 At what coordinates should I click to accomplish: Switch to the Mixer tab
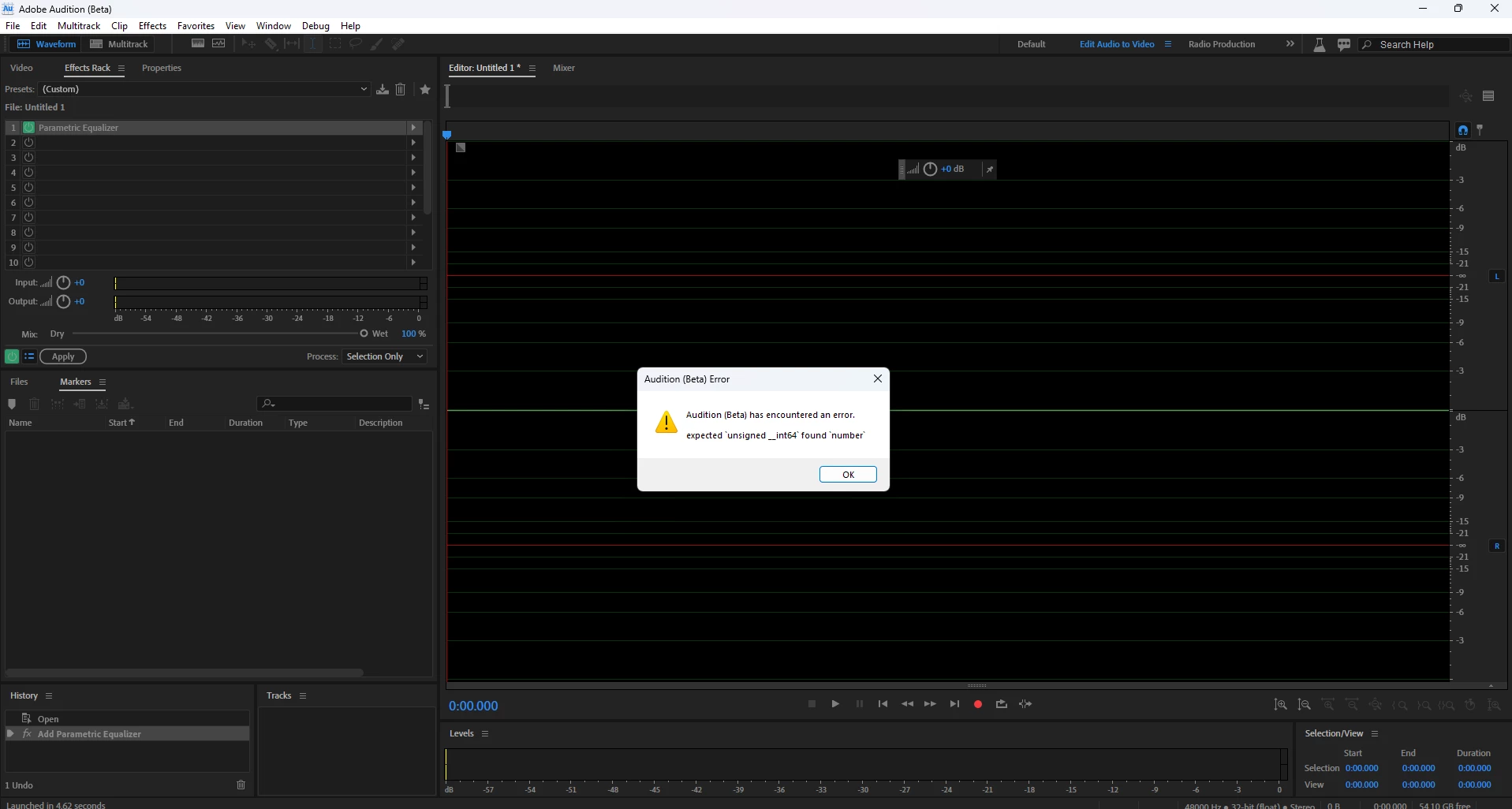[x=564, y=68]
